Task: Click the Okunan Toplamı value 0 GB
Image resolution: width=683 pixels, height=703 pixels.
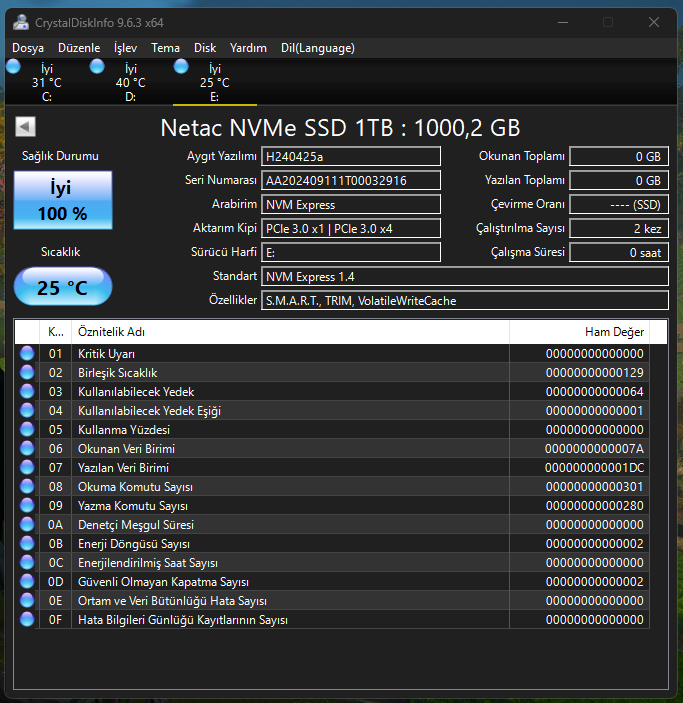Action: pos(619,156)
